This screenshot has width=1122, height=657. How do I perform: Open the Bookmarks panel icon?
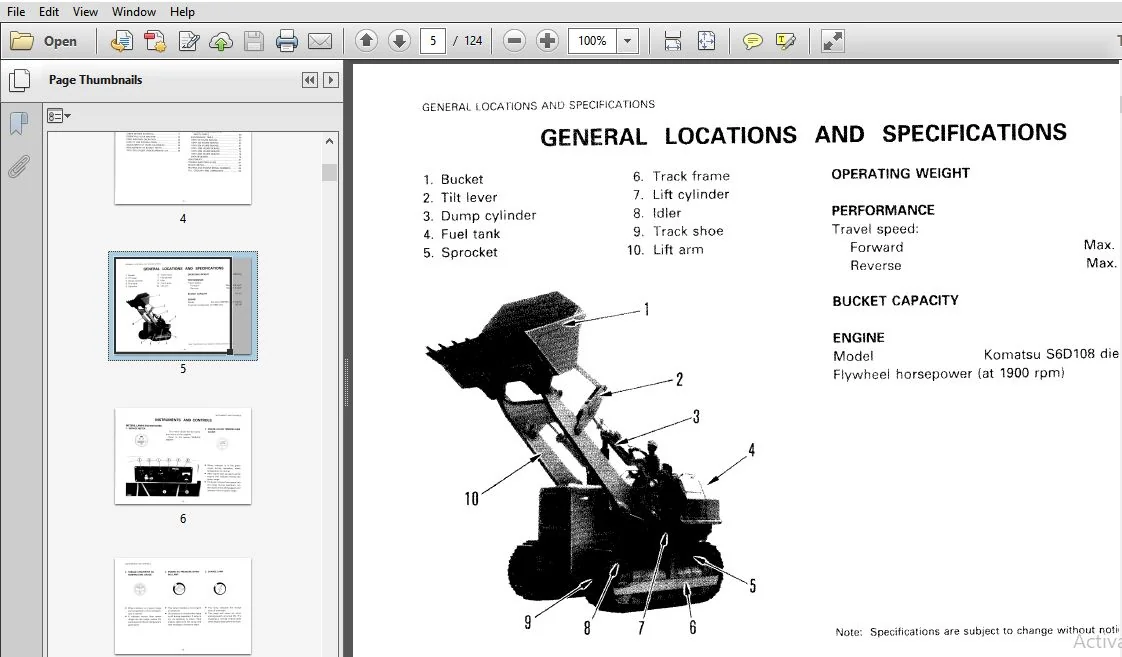[19, 123]
